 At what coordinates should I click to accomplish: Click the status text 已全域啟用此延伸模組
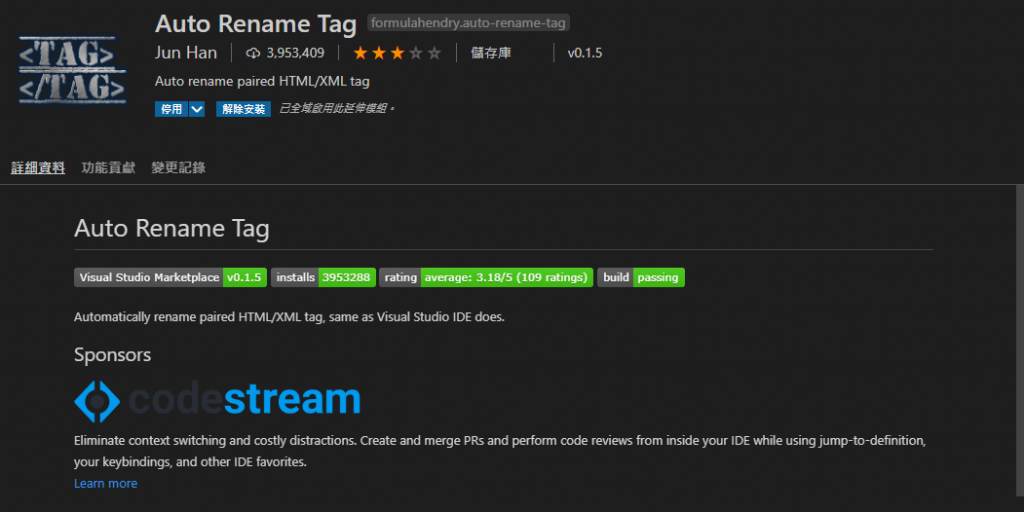[x=337, y=108]
